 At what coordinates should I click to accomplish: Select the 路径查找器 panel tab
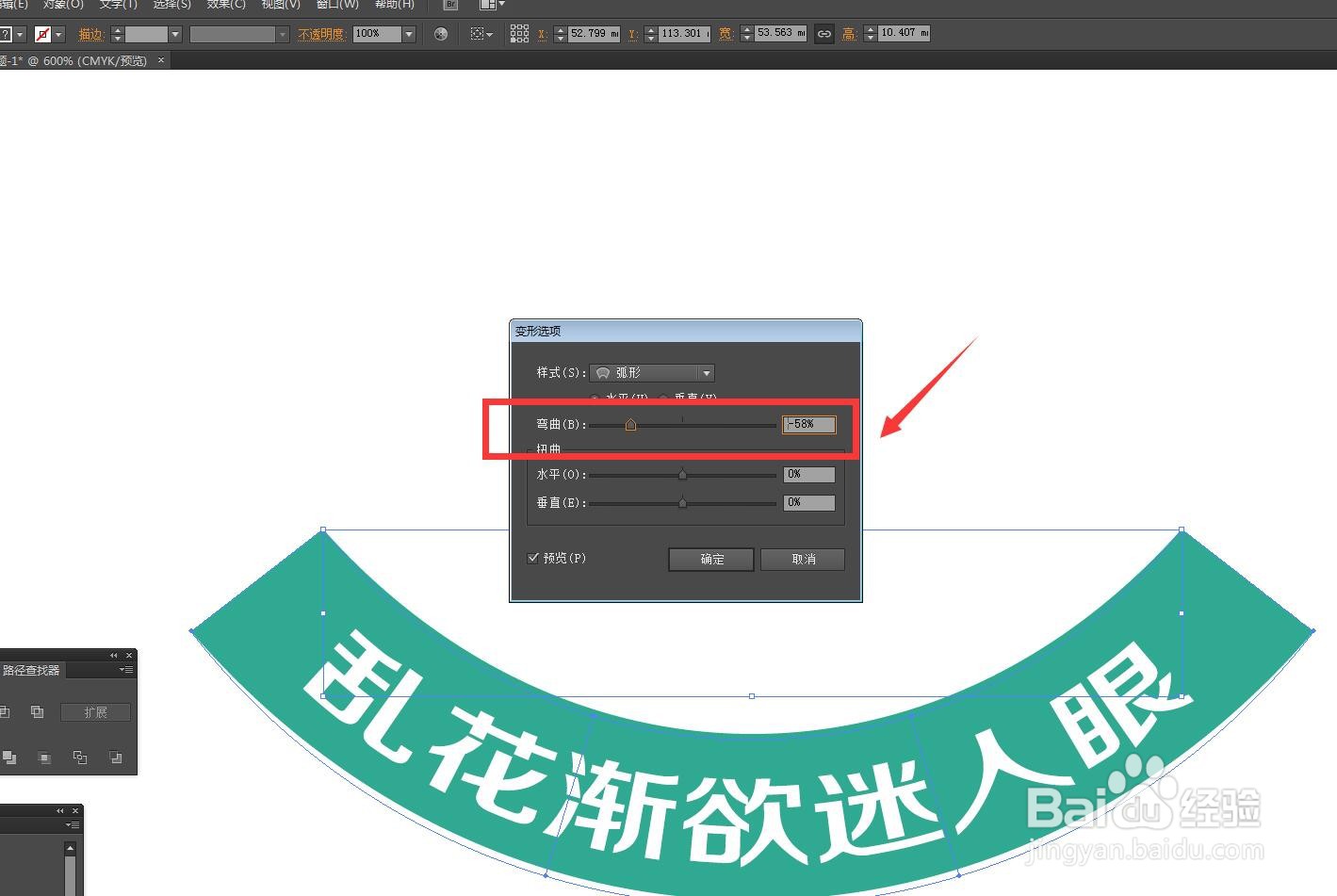point(31,671)
